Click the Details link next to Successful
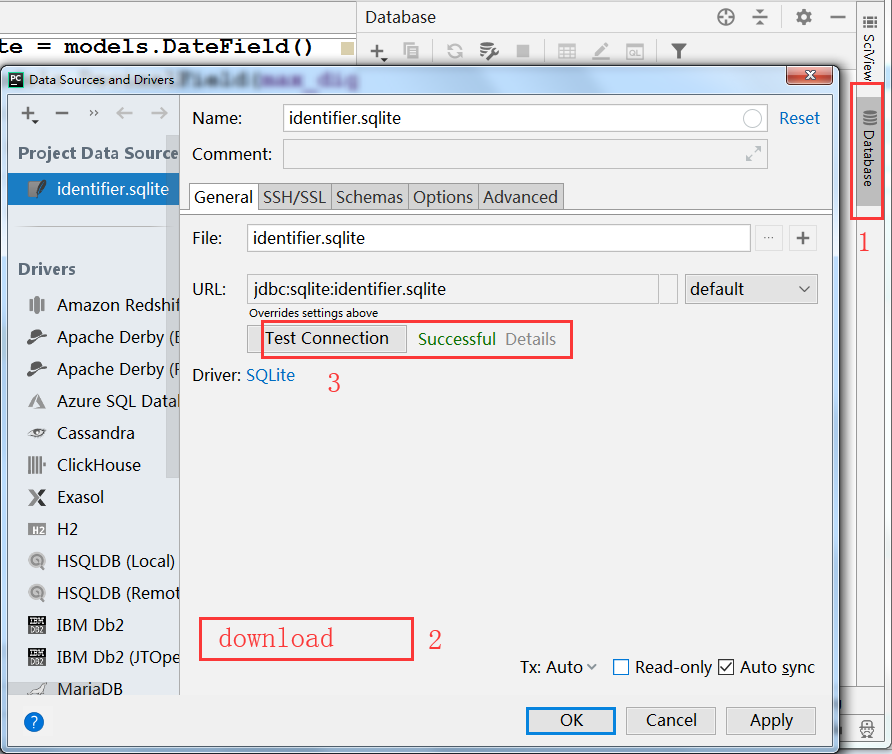This screenshot has width=892, height=754. (x=530, y=339)
